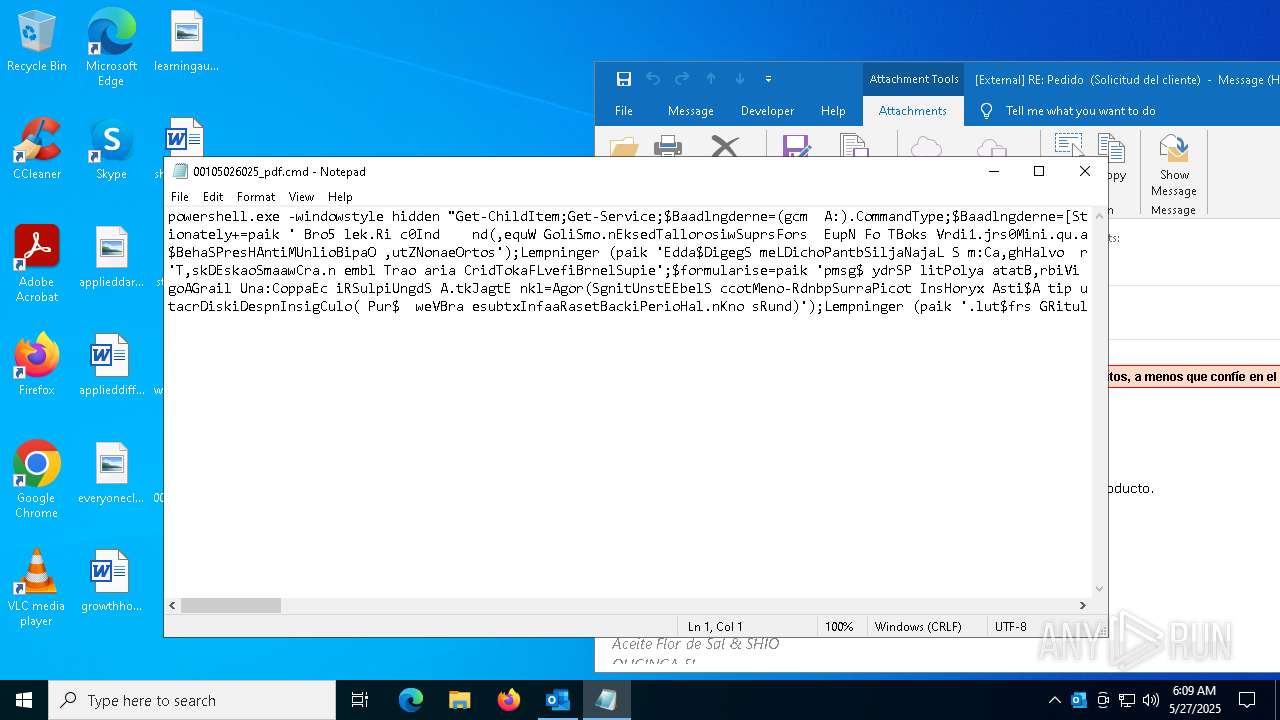Open Task View from taskbar
The width and height of the screenshot is (1280, 720).
[x=360, y=700]
